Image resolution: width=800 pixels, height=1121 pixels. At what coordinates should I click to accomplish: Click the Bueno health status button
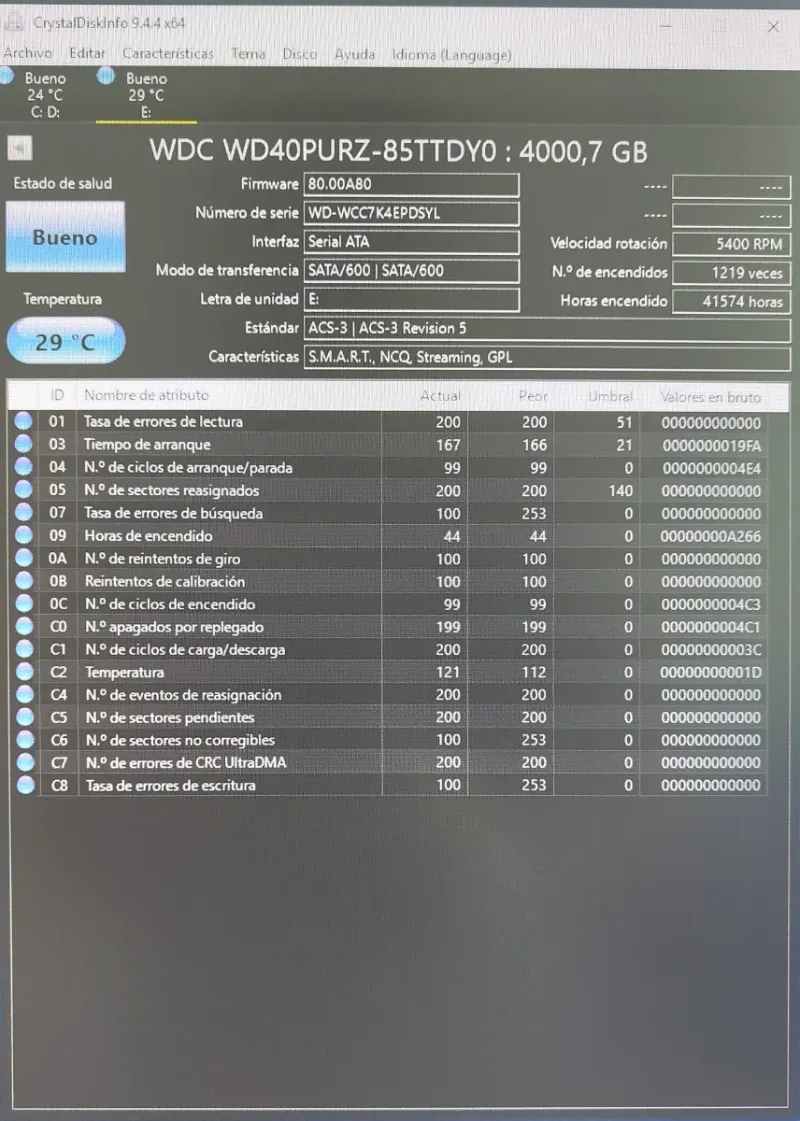65,237
